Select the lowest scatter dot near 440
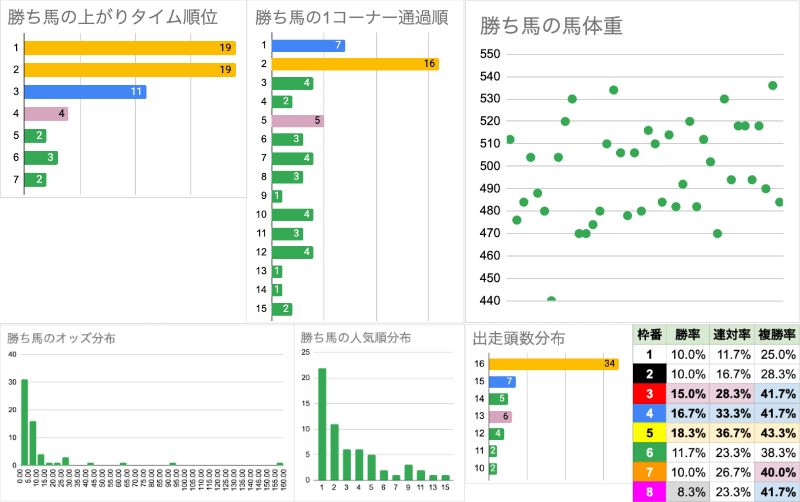The image size is (800, 502). [x=551, y=300]
